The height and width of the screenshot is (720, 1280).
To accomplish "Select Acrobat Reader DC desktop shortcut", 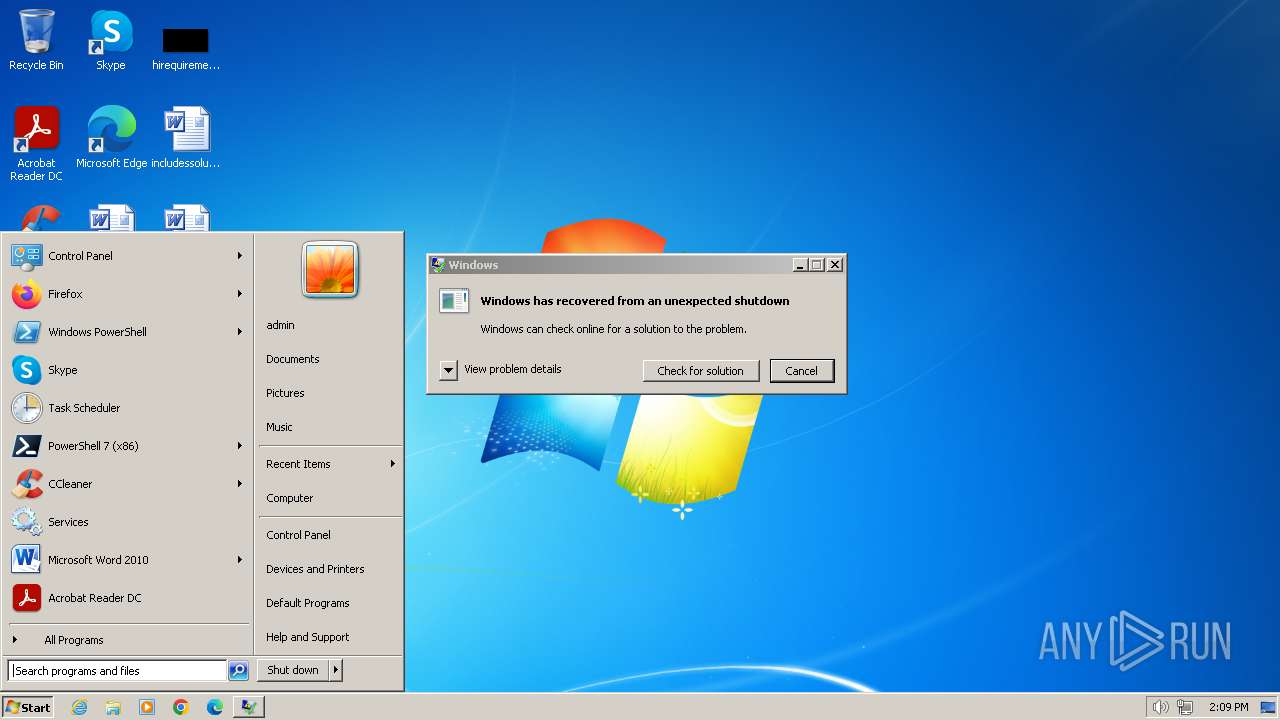I will coord(36,143).
